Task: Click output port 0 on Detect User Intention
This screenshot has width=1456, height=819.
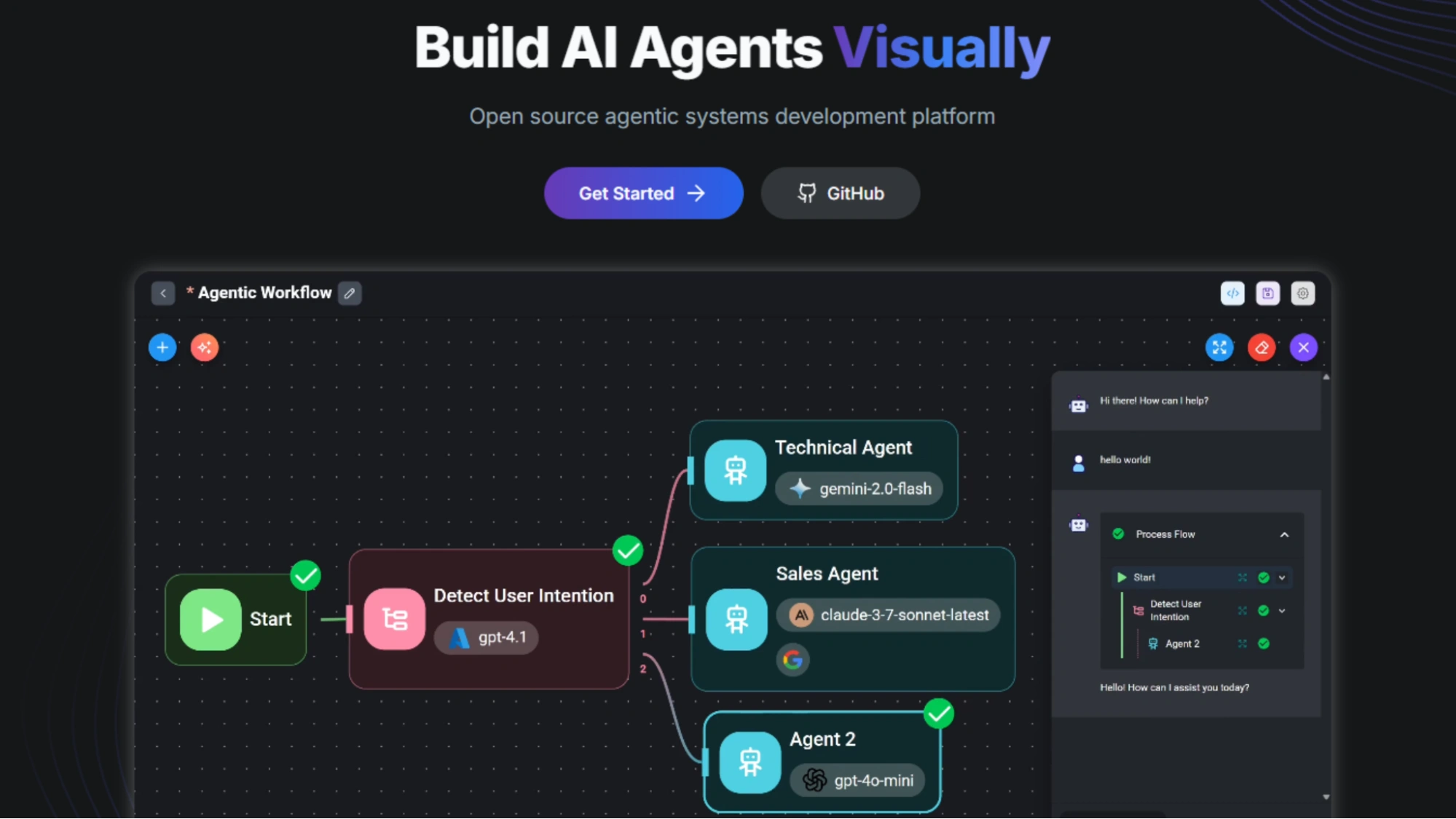Action: [643, 599]
